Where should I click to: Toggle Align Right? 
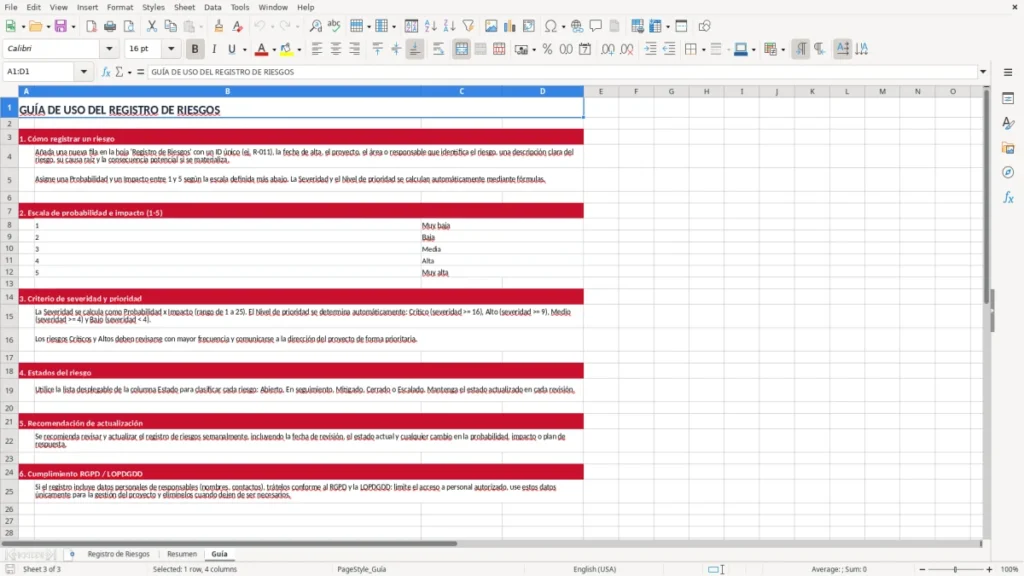click(355, 49)
